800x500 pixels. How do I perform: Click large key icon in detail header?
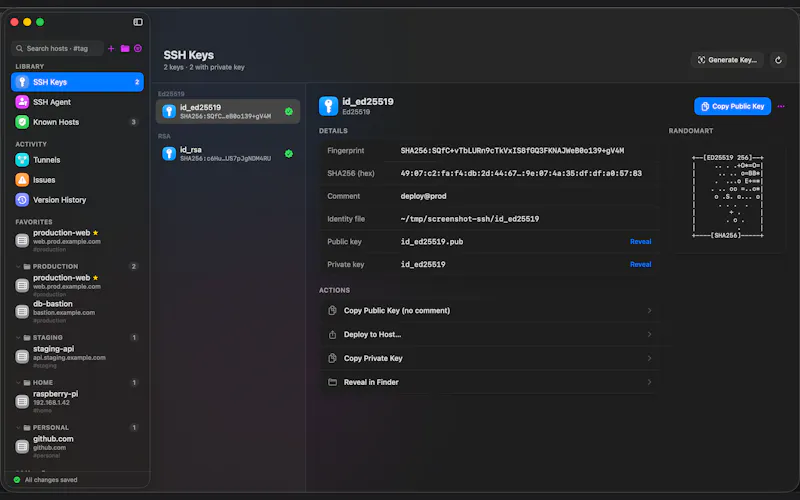pyautogui.click(x=328, y=106)
